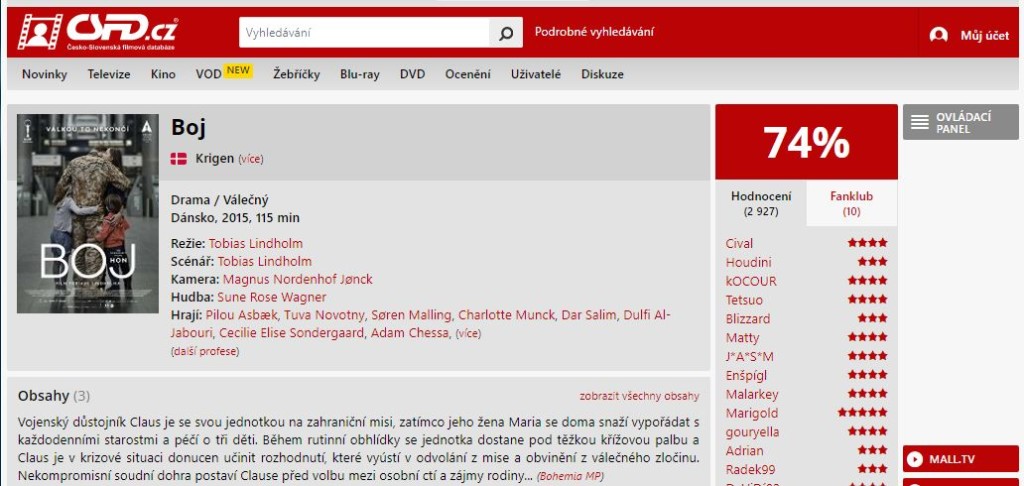Open DVD section
The height and width of the screenshot is (486, 1024).
pos(412,74)
